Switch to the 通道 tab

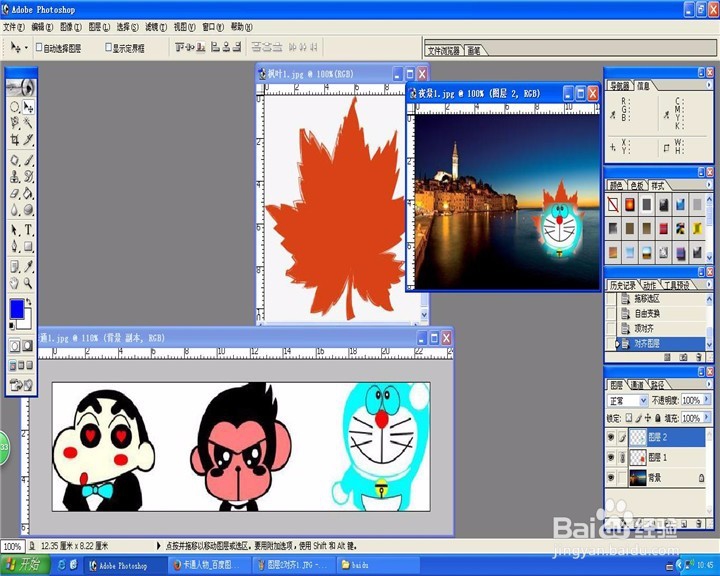[637, 384]
